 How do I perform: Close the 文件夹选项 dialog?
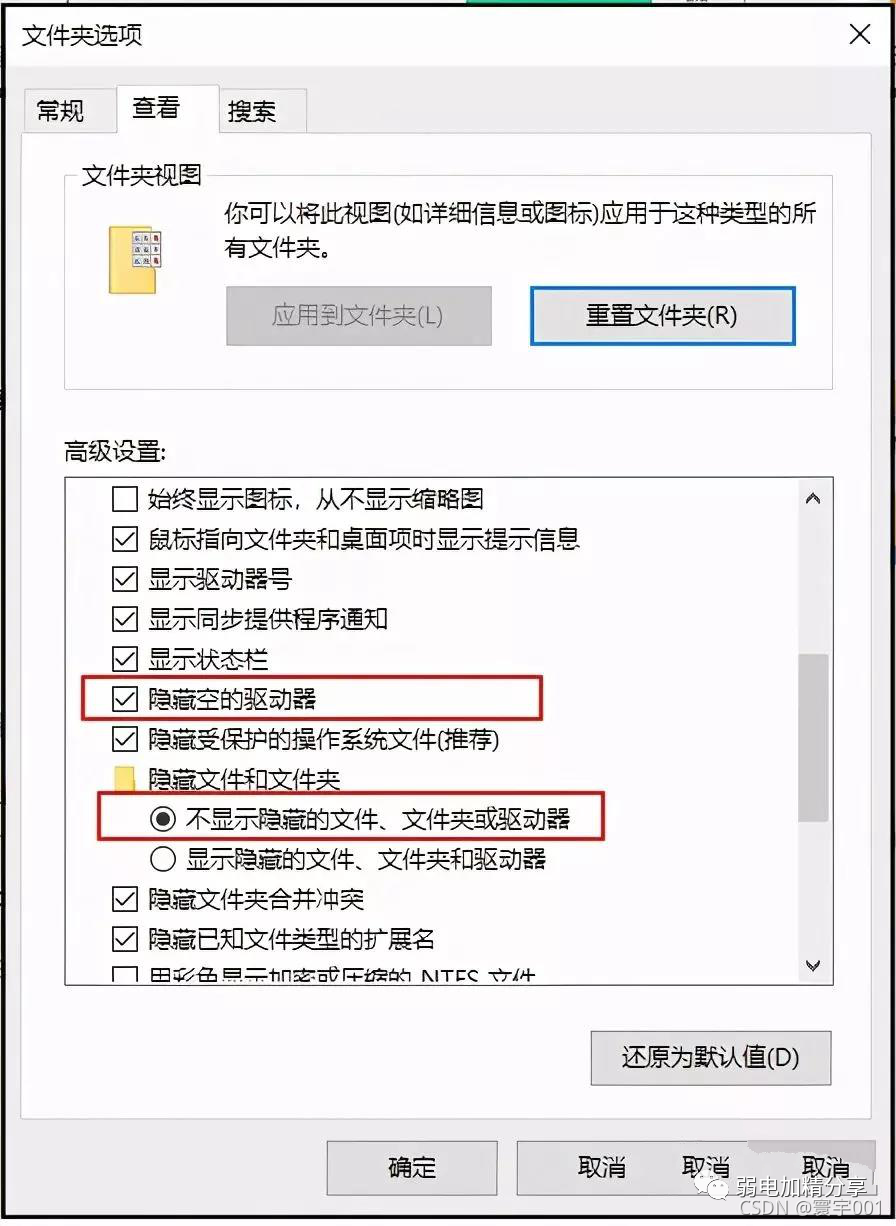(x=859, y=34)
